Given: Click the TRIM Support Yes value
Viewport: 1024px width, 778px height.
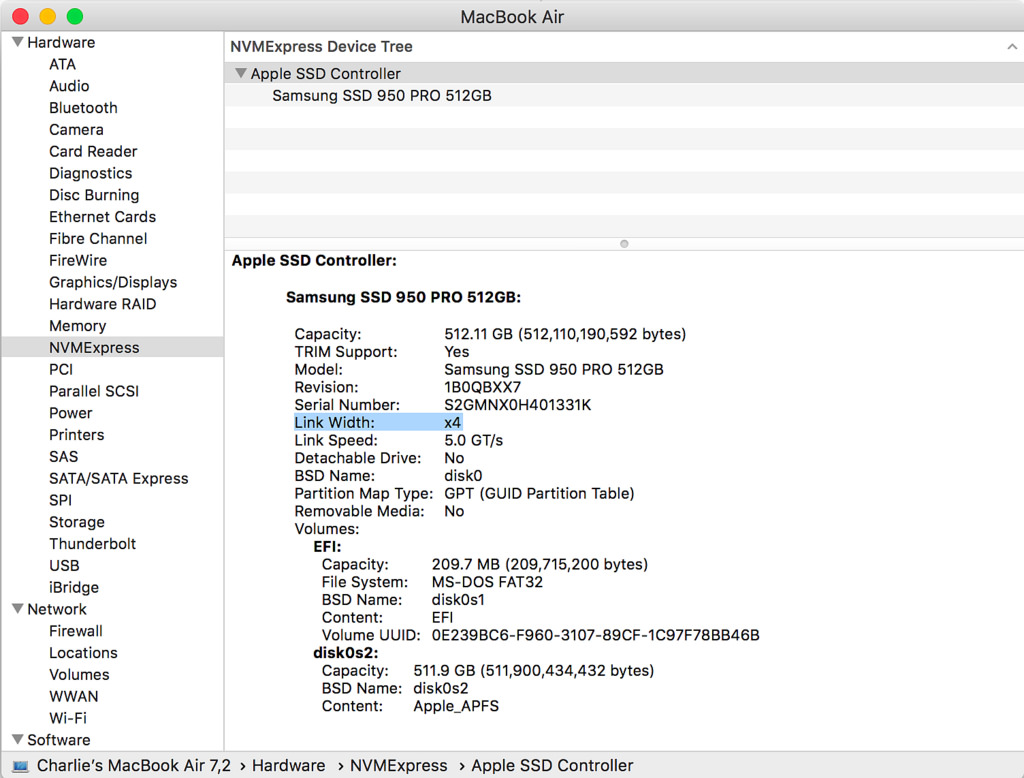Looking at the screenshot, I should 456,351.
